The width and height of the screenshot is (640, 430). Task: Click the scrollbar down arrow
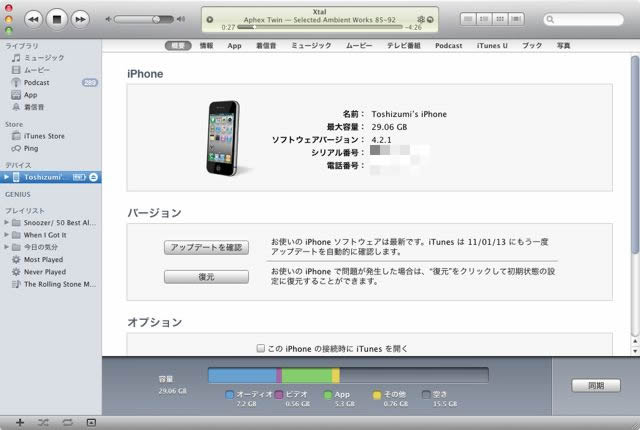coord(635,350)
